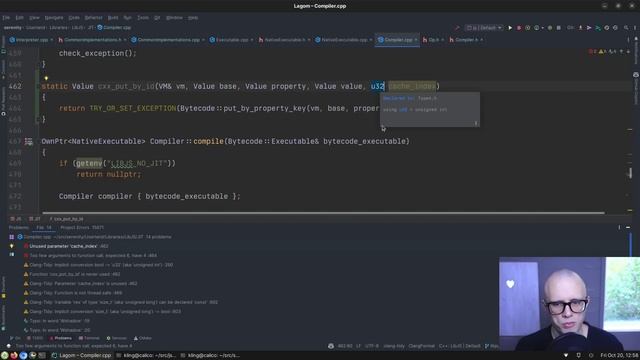Open the Git menu
The width and height of the screenshot is (640, 360).
tap(157, 18)
